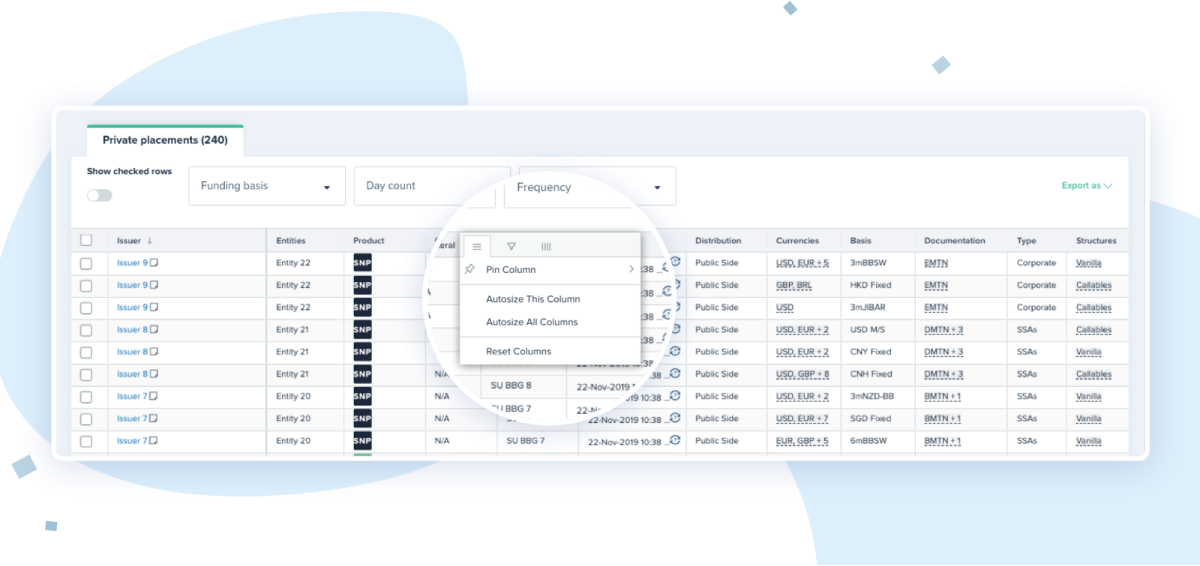Open the columns chooser tab icon
1200x566 pixels.
(x=546, y=246)
